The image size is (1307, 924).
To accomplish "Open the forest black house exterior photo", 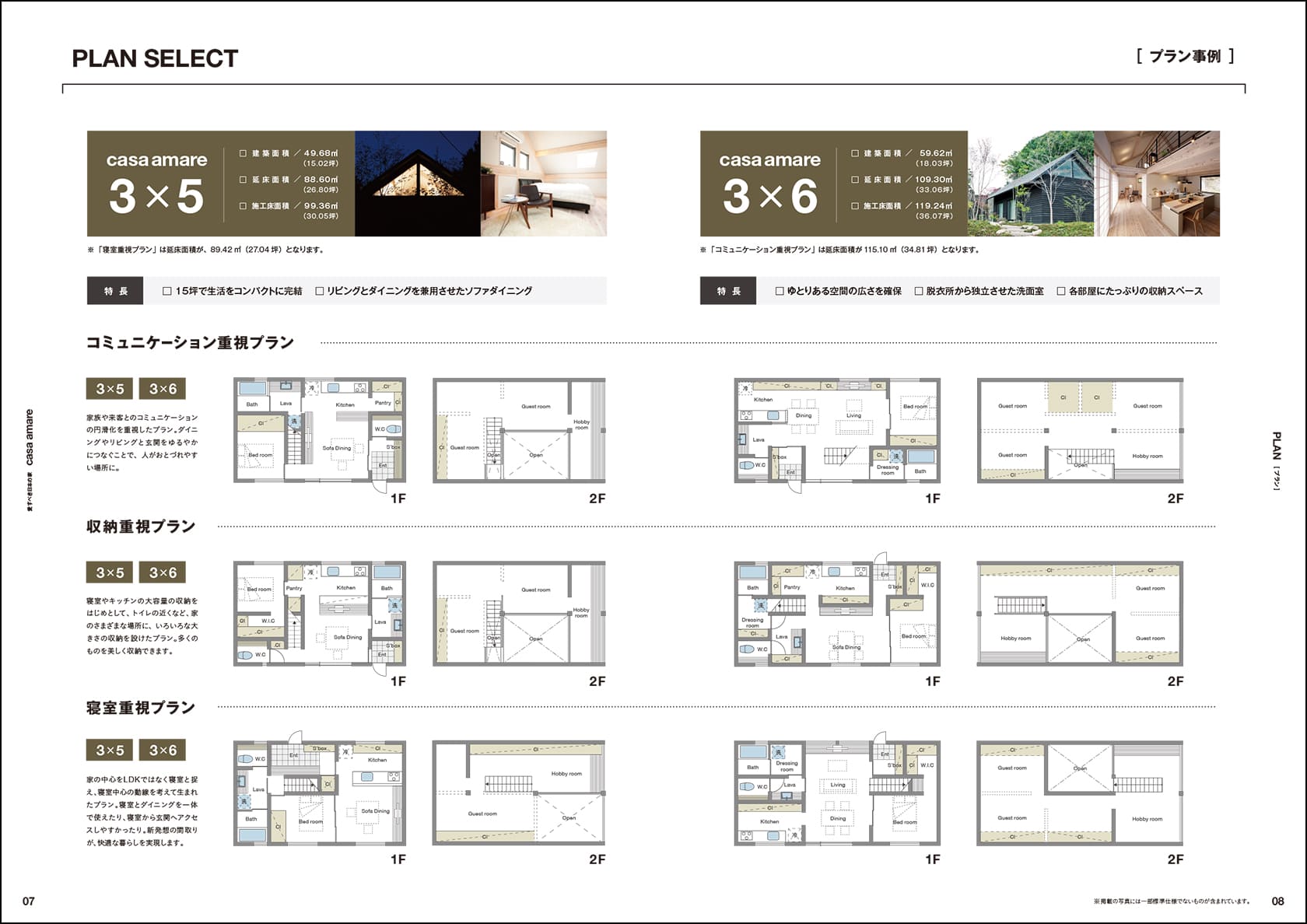I will [x=1031, y=184].
